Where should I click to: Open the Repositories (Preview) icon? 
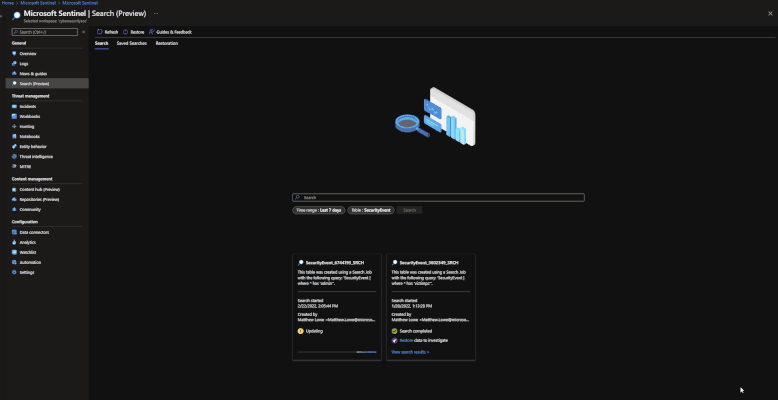click(14, 200)
